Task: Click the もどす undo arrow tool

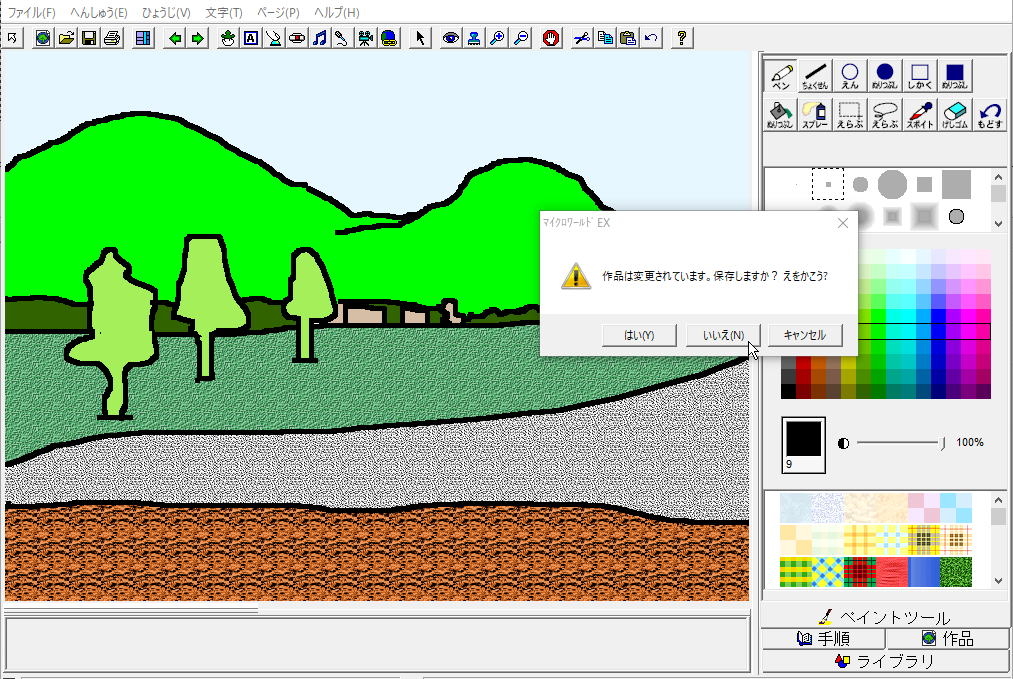Action: 989,114
